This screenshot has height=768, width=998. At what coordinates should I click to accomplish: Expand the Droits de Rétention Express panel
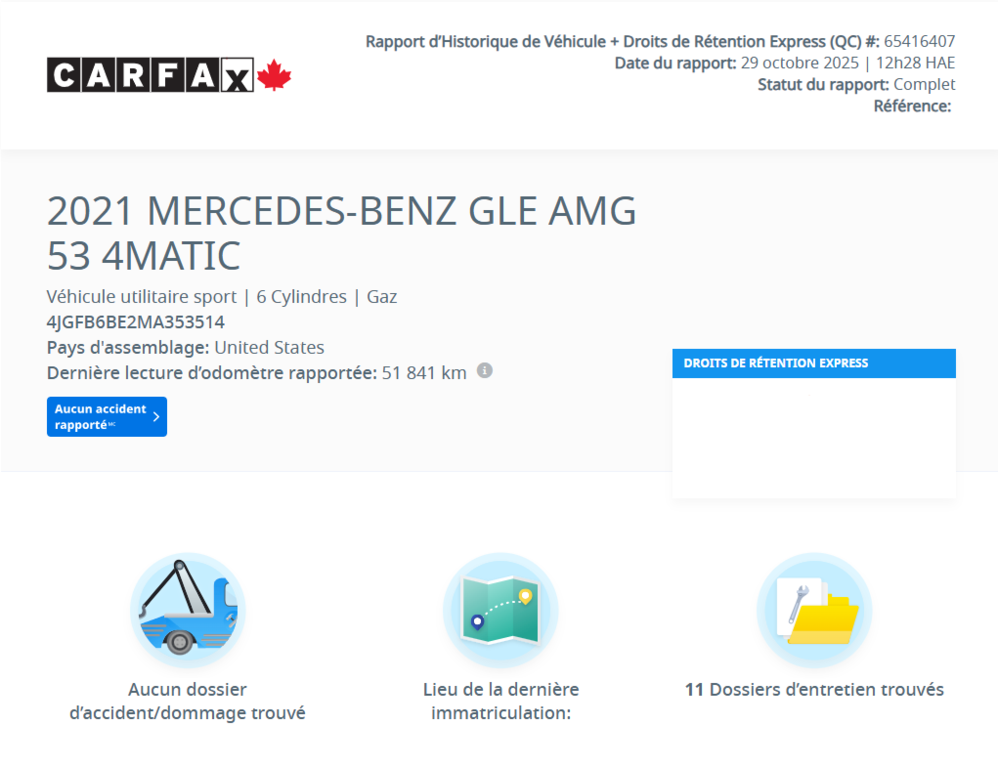tap(813, 363)
